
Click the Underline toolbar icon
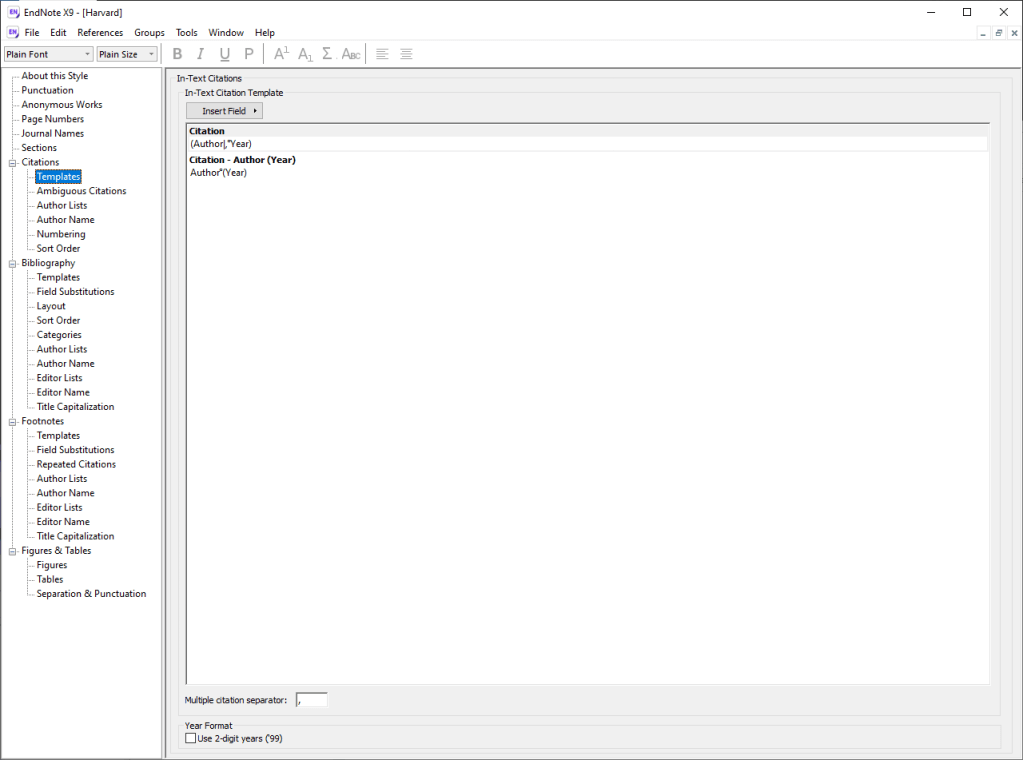225,54
